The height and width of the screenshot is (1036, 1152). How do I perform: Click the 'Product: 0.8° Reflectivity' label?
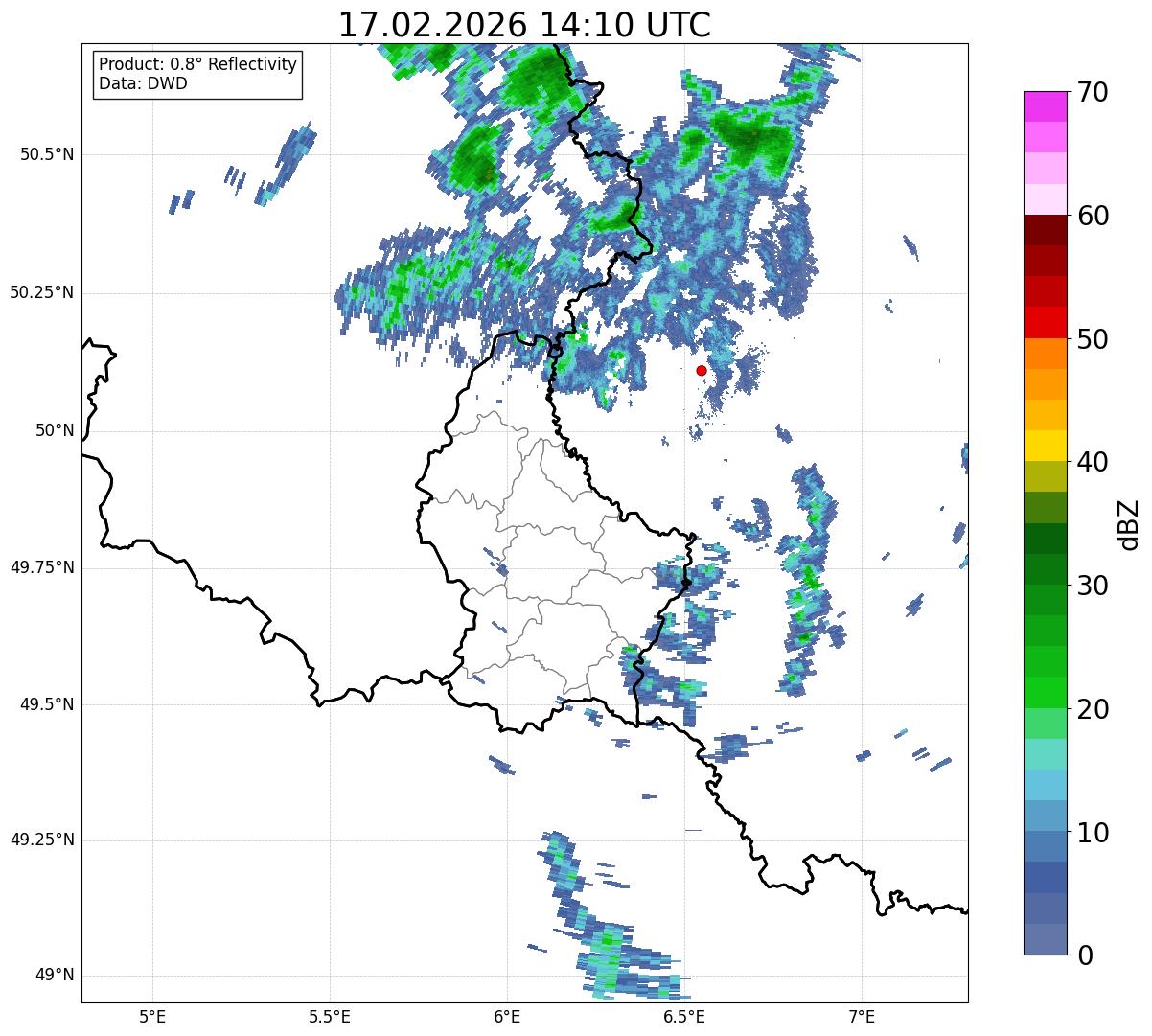pyautogui.click(x=198, y=64)
